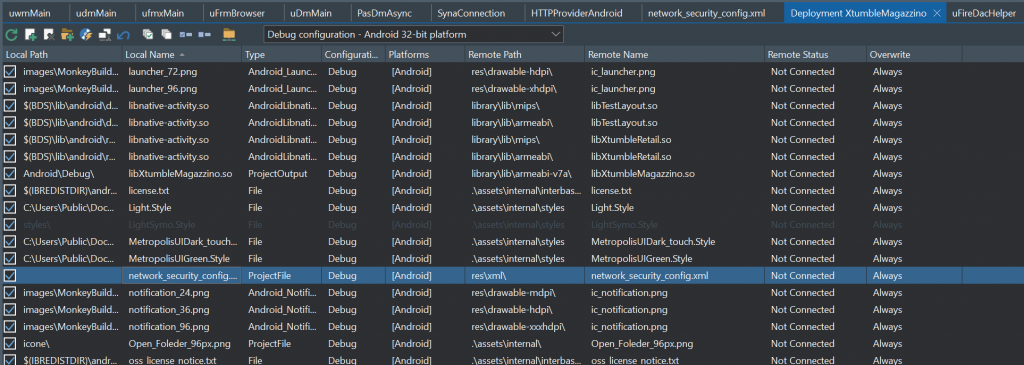Toggle checkbox for MetropolisUIGreen.Style row

tap(10, 259)
